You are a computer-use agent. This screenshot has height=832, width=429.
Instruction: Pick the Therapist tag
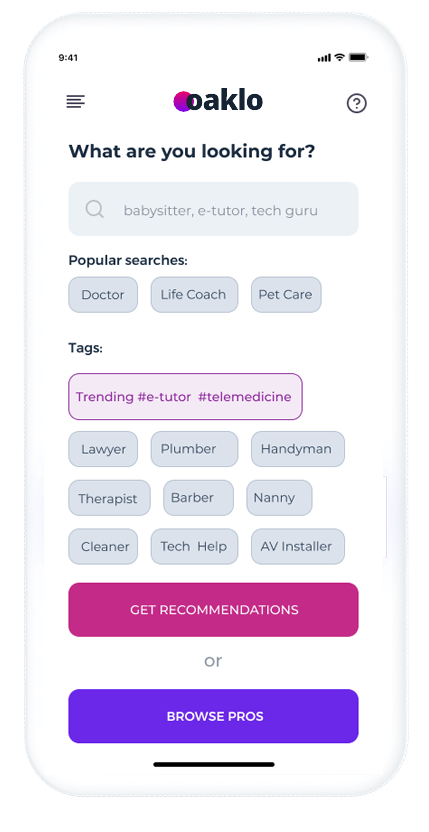point(109,498)
